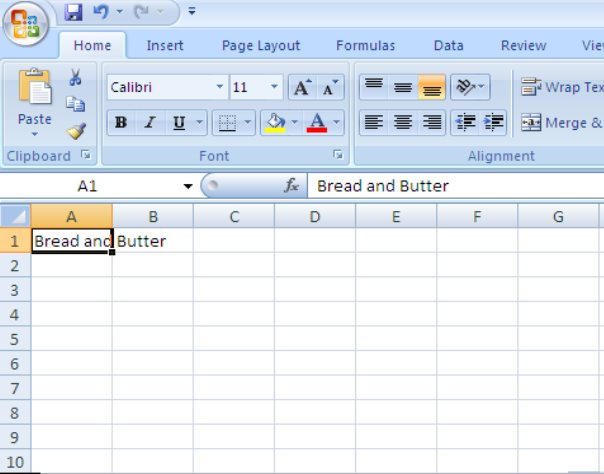Open the font size 11 dropdown
Screen dimensions: 604x474
274,87
